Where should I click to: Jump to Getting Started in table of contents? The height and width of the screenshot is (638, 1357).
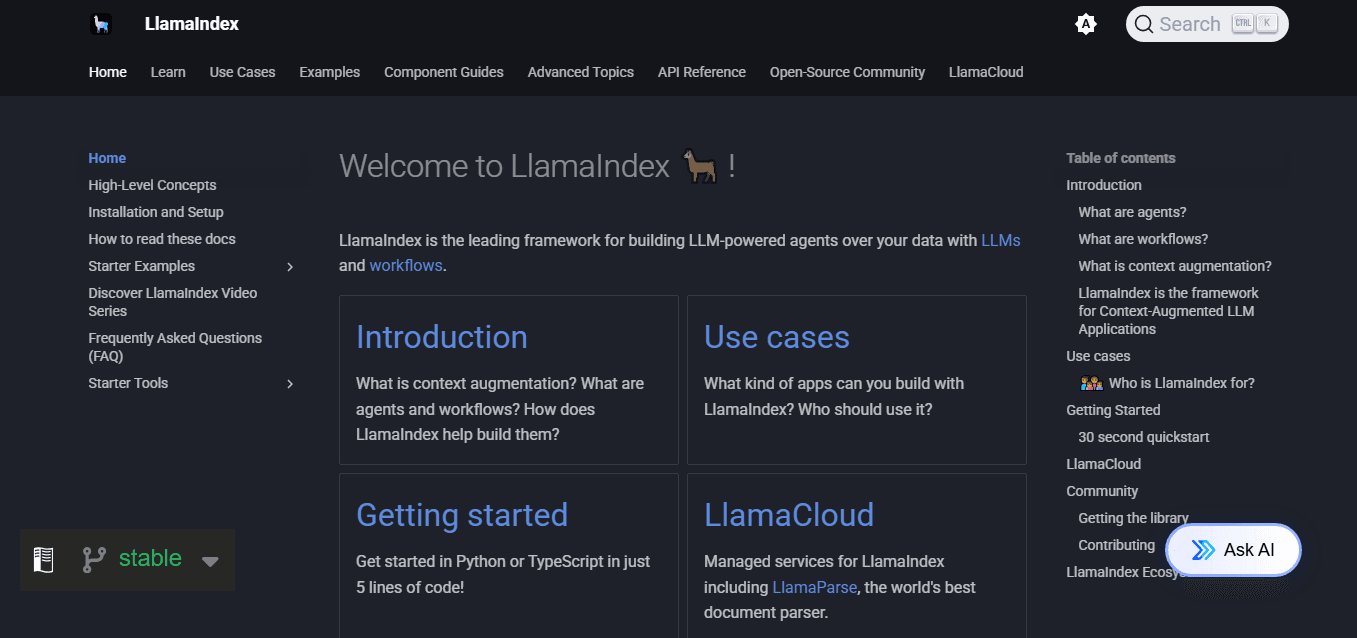click(x=1113, y=410)
